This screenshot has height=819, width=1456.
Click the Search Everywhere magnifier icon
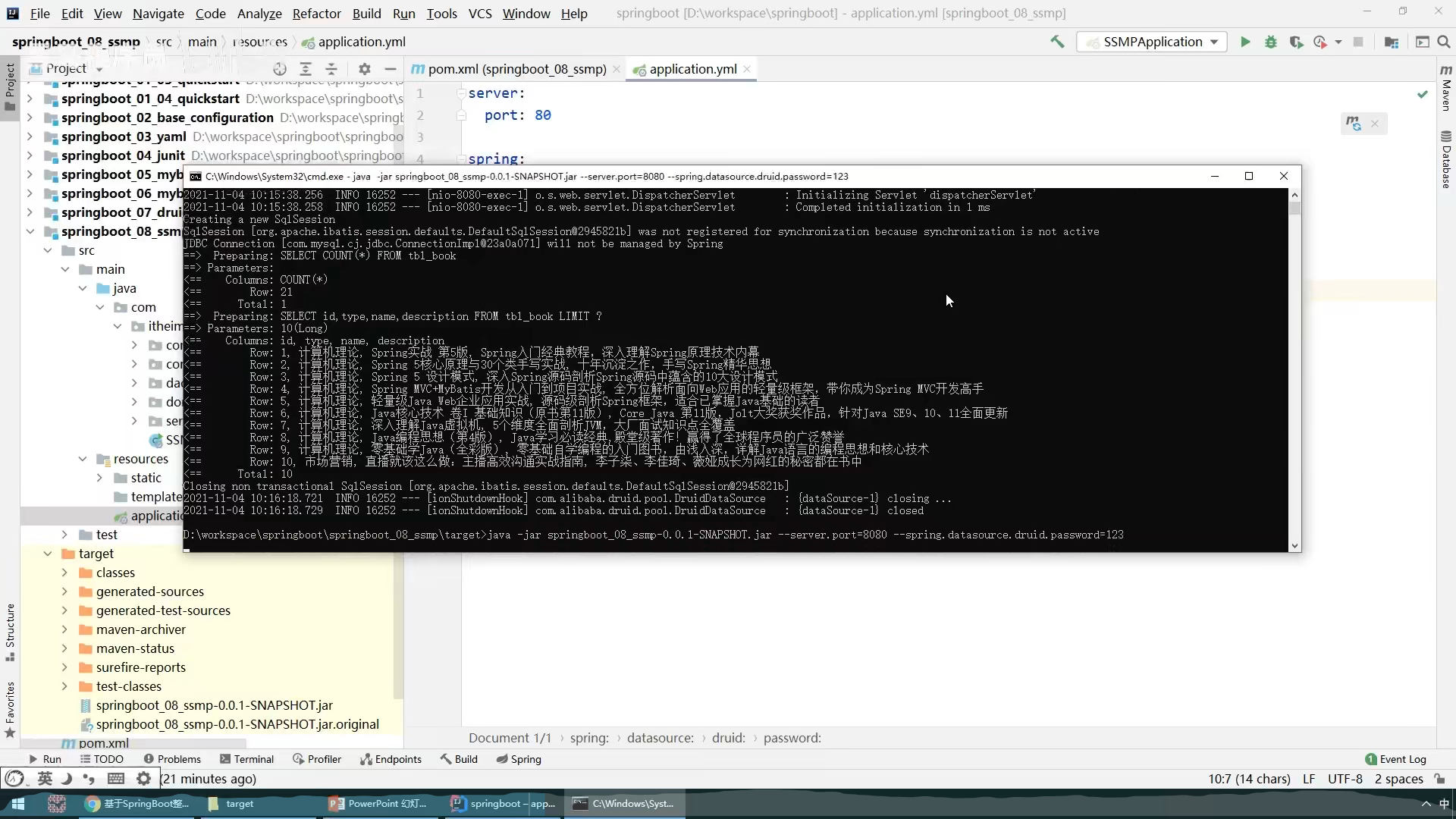pyautogui.click(x=1444, y=42)
